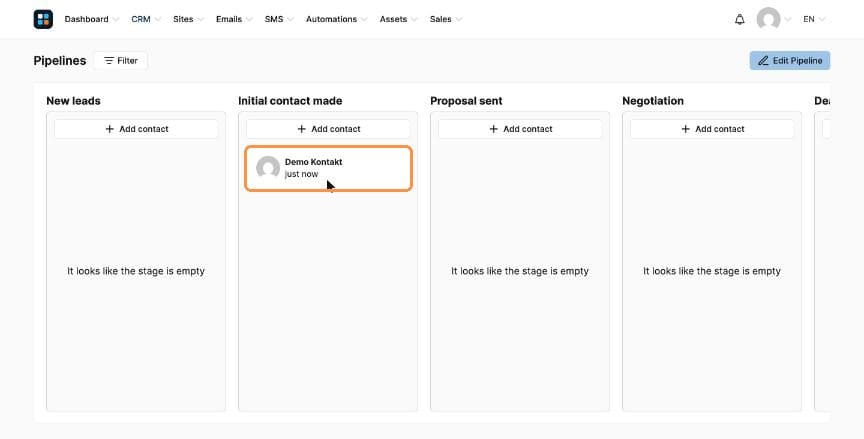
Task: Click the app logo icon
Action: 43,19
